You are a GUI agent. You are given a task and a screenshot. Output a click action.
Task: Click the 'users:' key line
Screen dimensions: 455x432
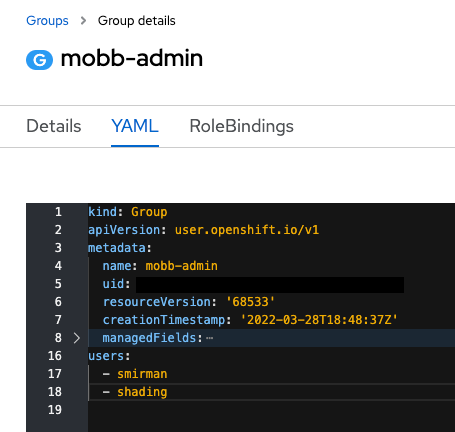(x=109, y=356)
